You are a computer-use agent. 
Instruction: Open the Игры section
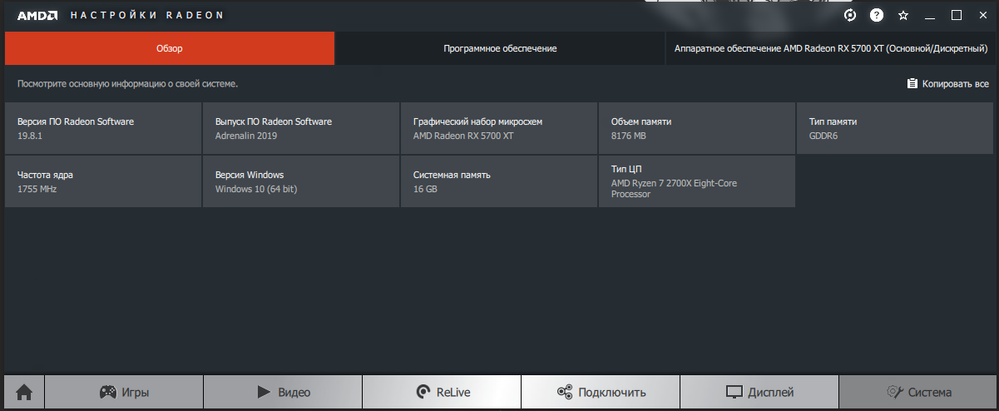[124, 392]
